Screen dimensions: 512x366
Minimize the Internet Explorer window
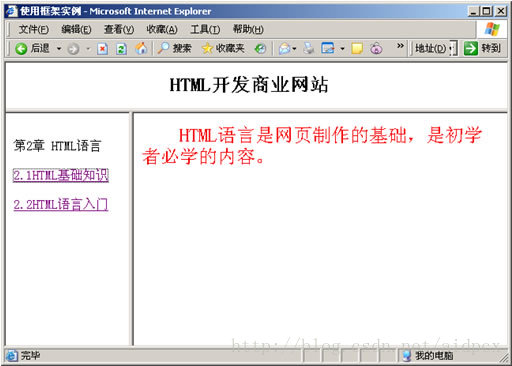tap(473, 12)
